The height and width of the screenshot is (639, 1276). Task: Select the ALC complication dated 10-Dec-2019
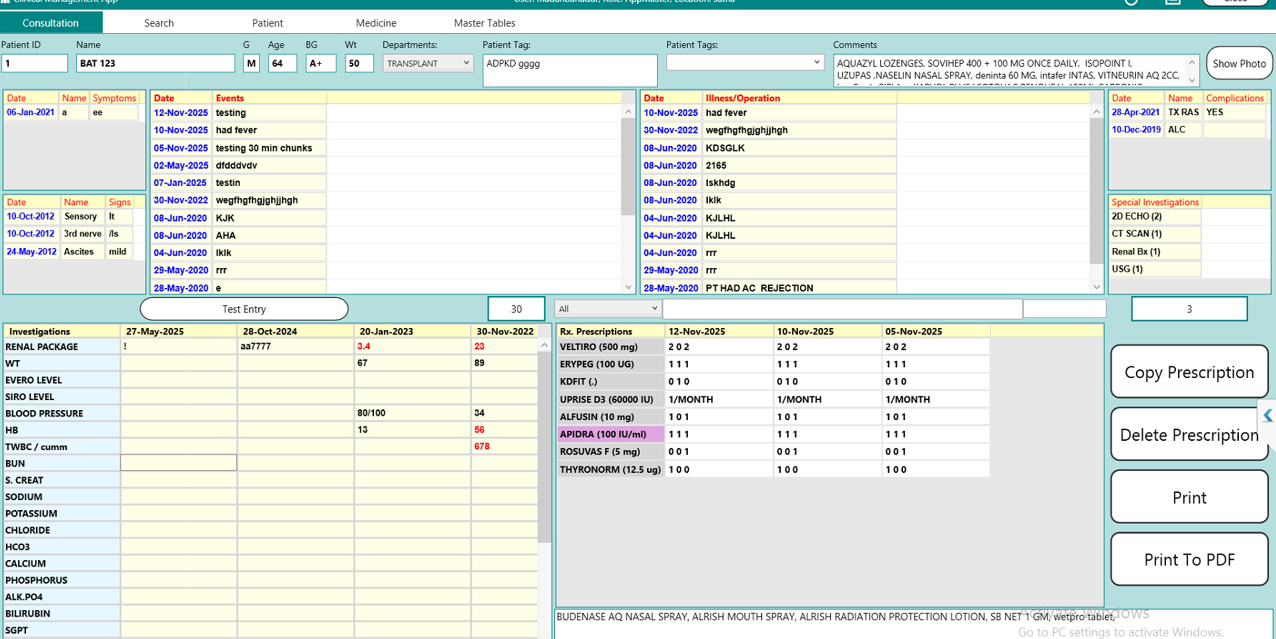tap(1189, 130)
